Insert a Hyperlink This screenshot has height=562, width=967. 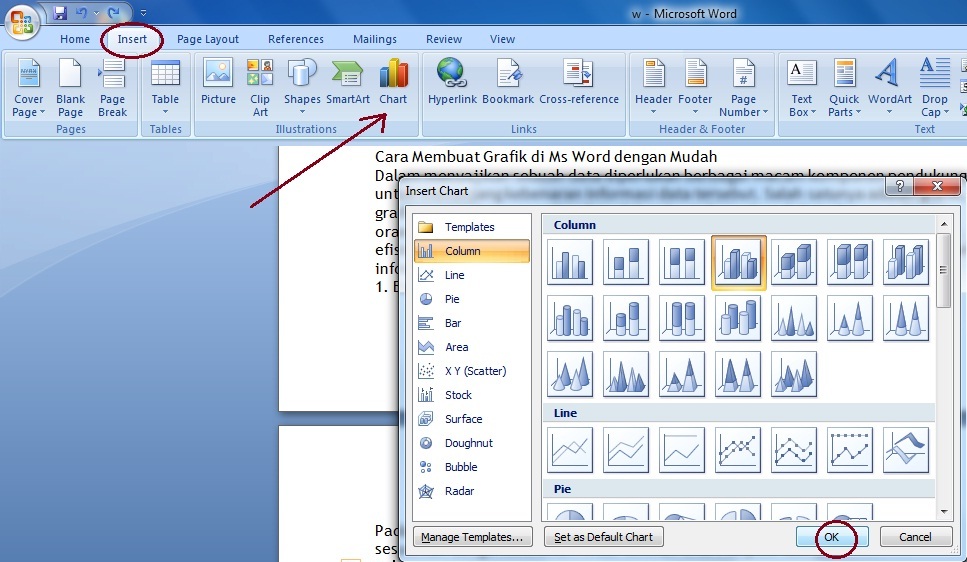click(452, 81)
